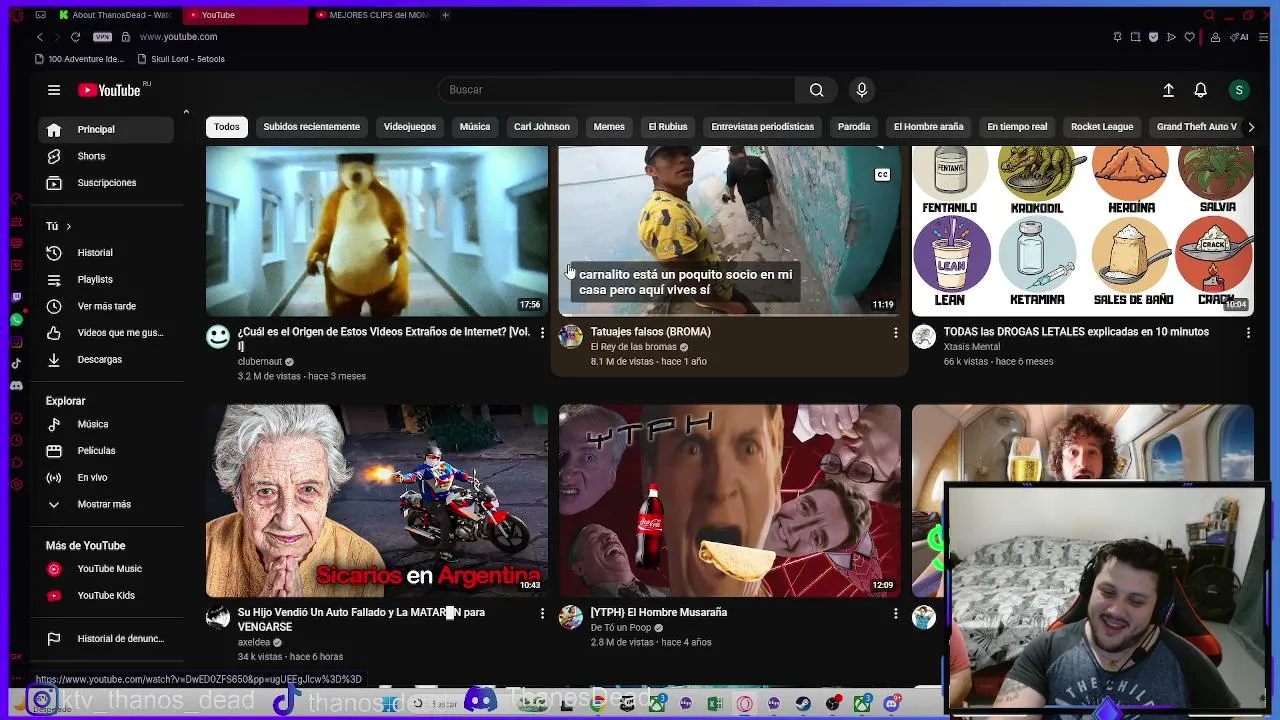Open the browser easy setup menu icon
This screenshot has width=1280, height=720.
pos(1261,37)
